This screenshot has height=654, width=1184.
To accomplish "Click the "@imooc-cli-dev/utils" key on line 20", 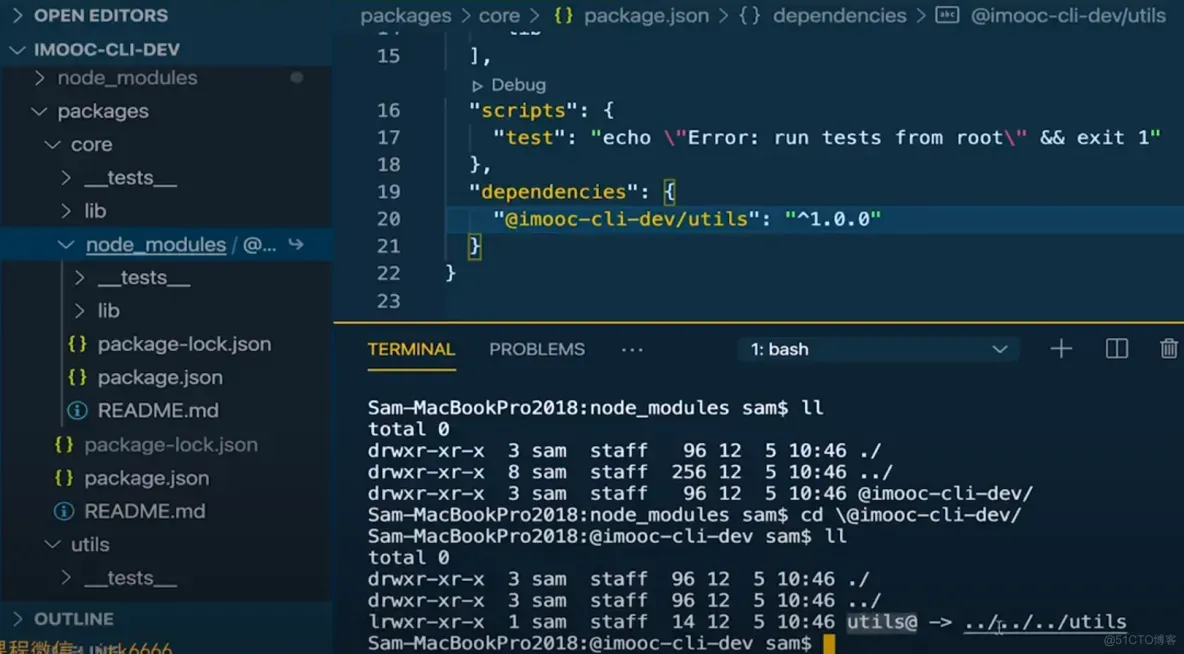I will click(x=626, y=219).
